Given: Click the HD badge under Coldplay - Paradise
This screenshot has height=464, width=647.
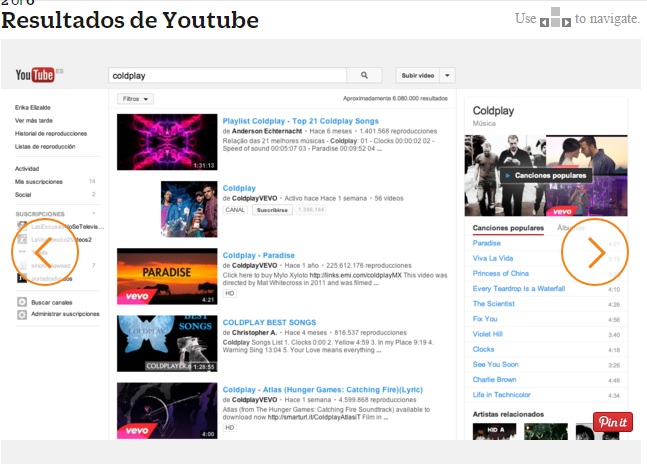Looking at the screenshot, I should pyautogui.click(x=230, y=293).
